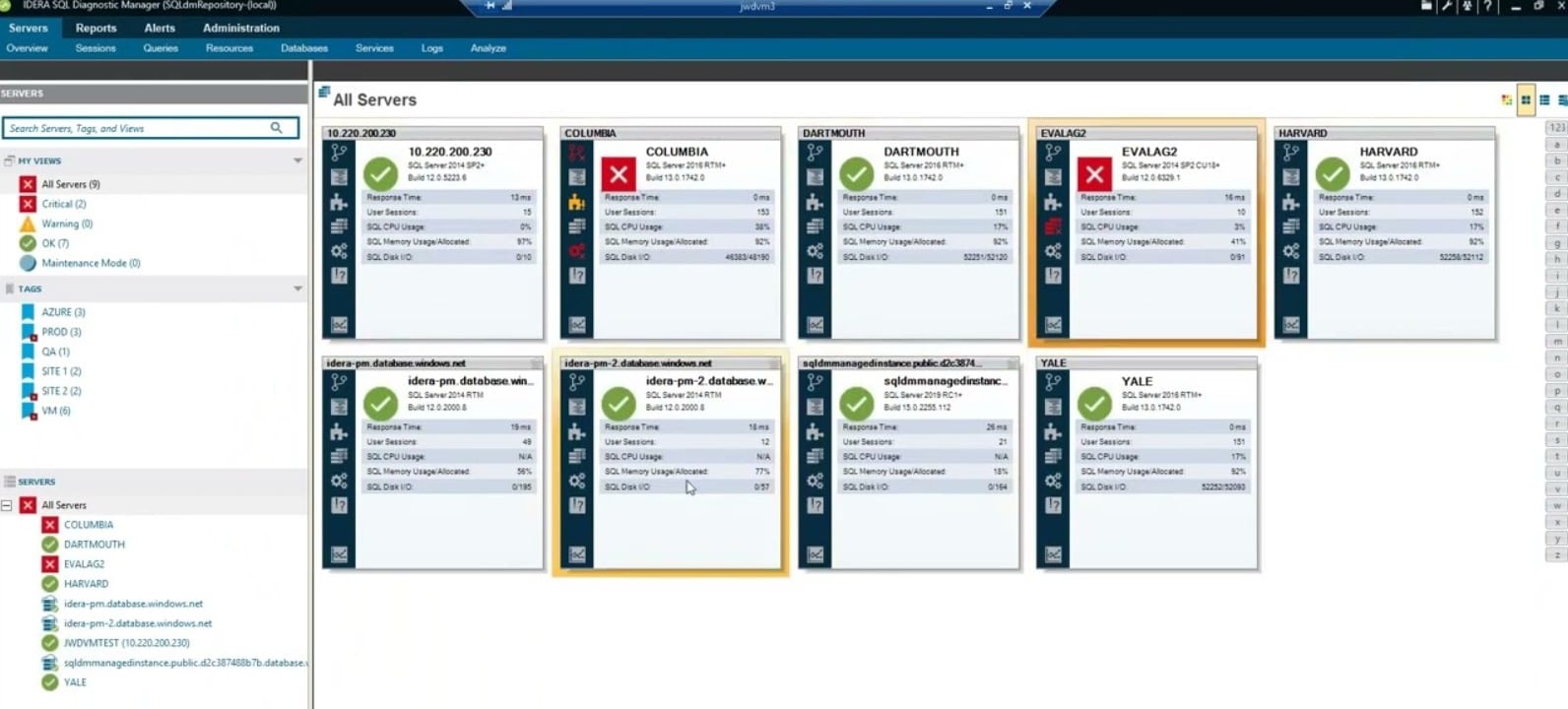The image size is (1568, 709).
Task: Open queries icon on idera-pm-2 card
Action: click(577, 407)
